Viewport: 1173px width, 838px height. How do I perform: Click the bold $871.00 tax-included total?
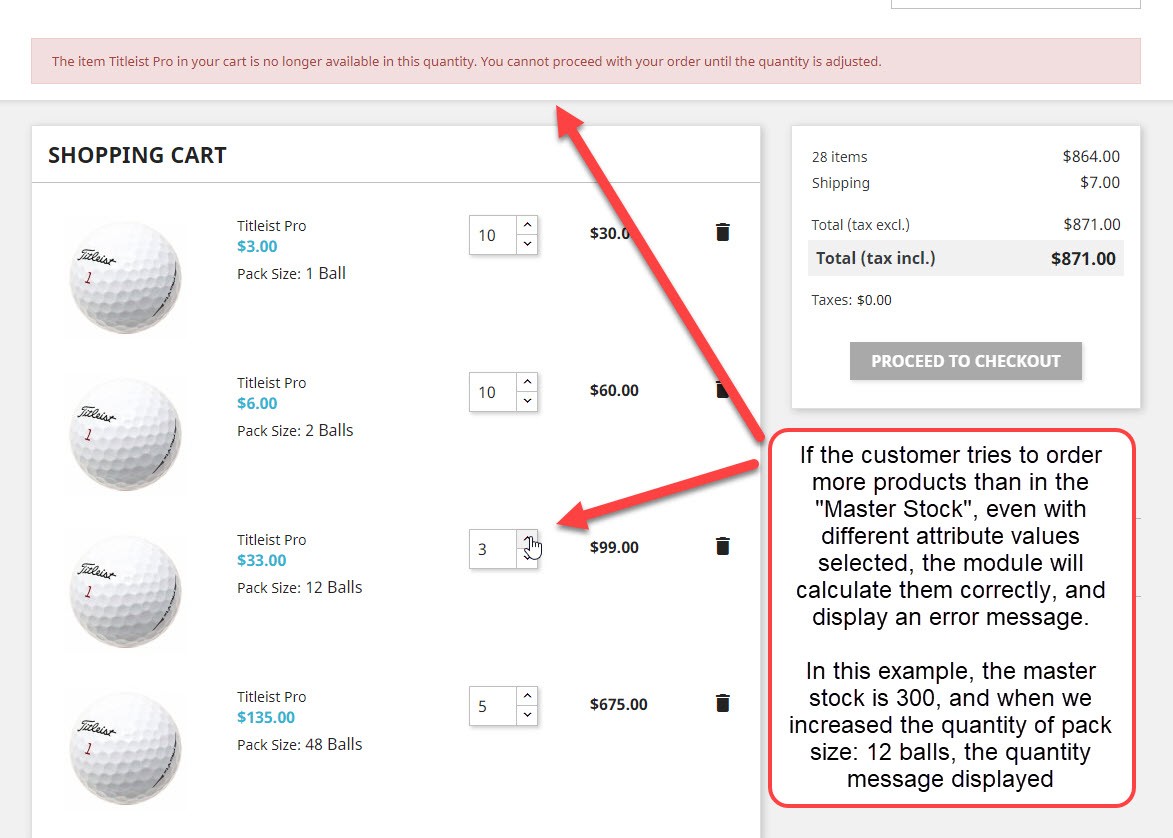[x=1083, y=259]
